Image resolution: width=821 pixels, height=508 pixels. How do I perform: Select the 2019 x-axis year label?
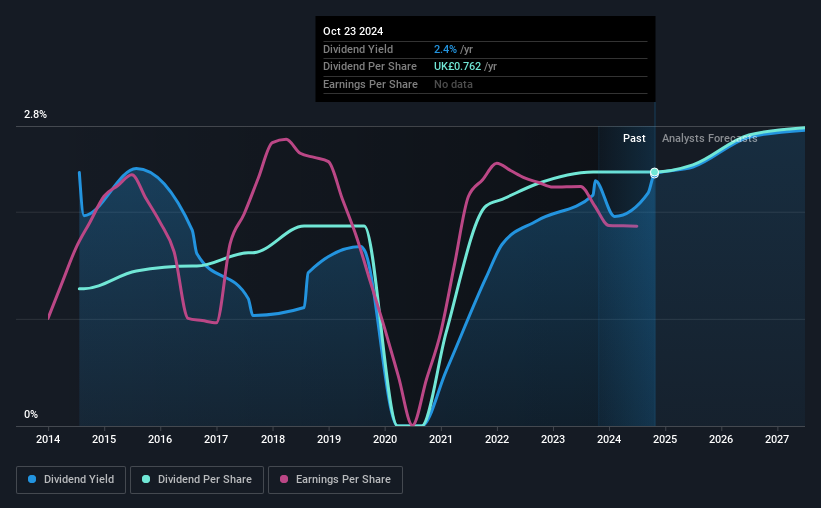point(329,439)
